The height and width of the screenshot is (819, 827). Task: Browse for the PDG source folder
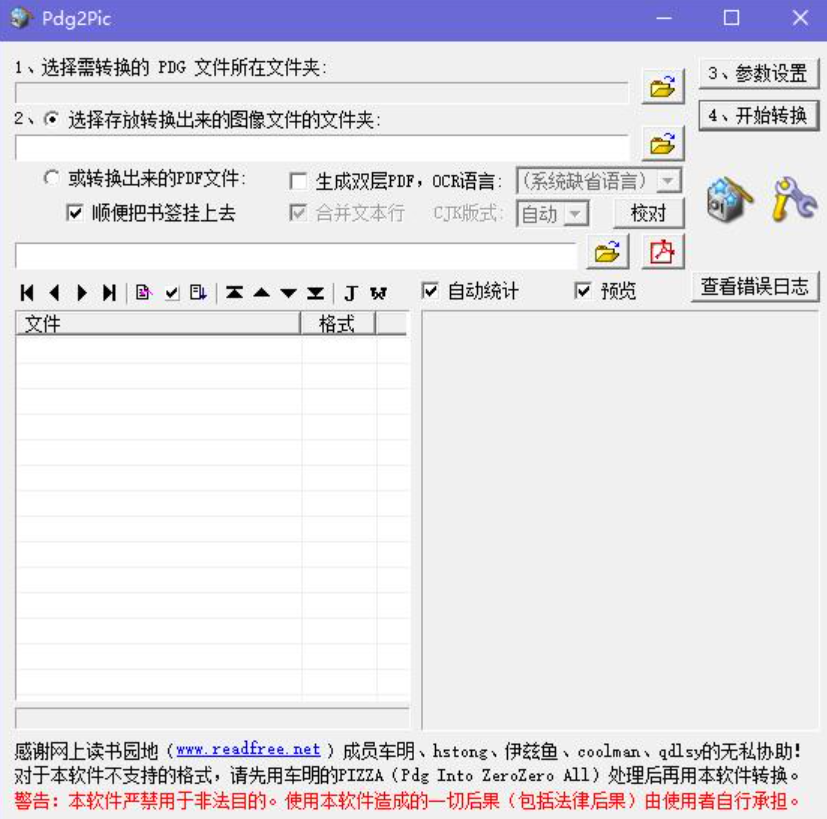(662, 86)
